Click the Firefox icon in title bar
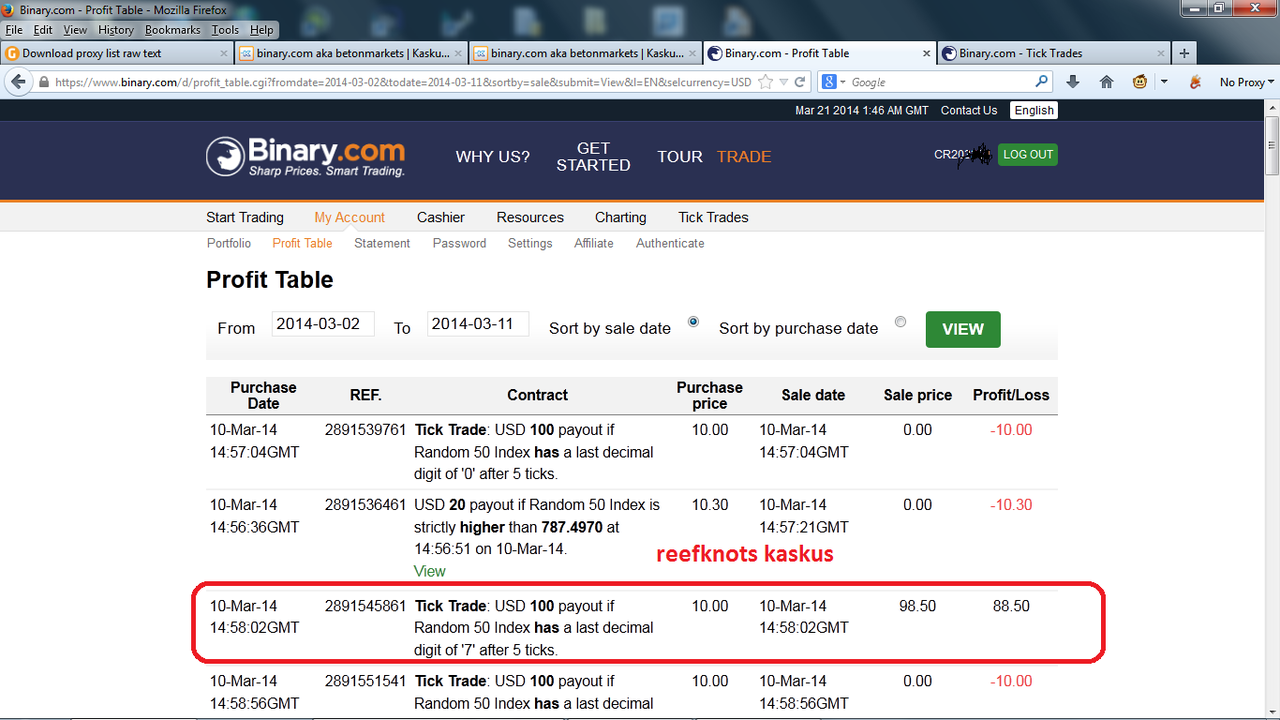Image resolution: width=1280 pixels, height=720 pixels. click(x=9, y=9)
